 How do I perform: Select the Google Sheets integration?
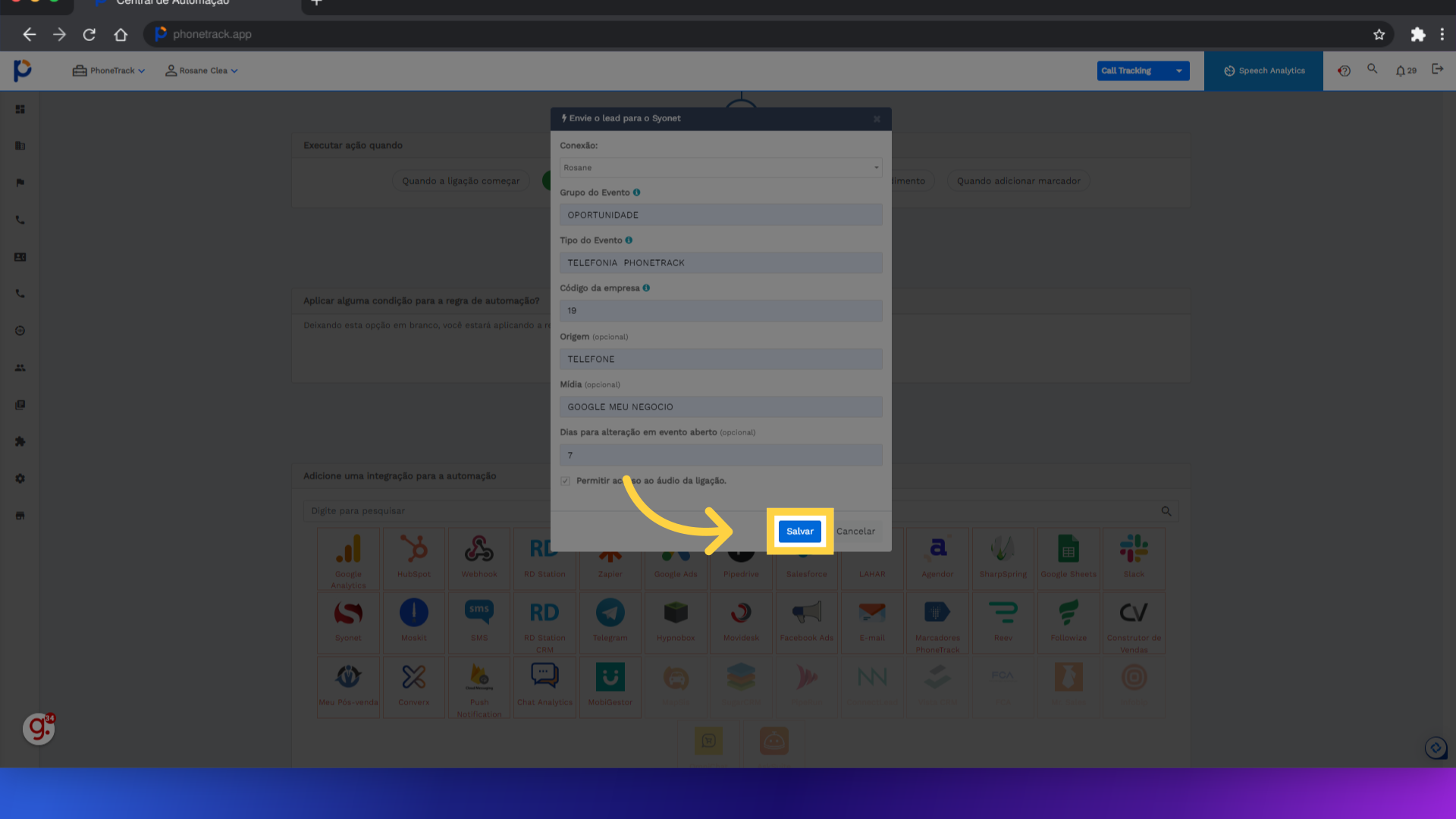click(x=1068, y=559)
